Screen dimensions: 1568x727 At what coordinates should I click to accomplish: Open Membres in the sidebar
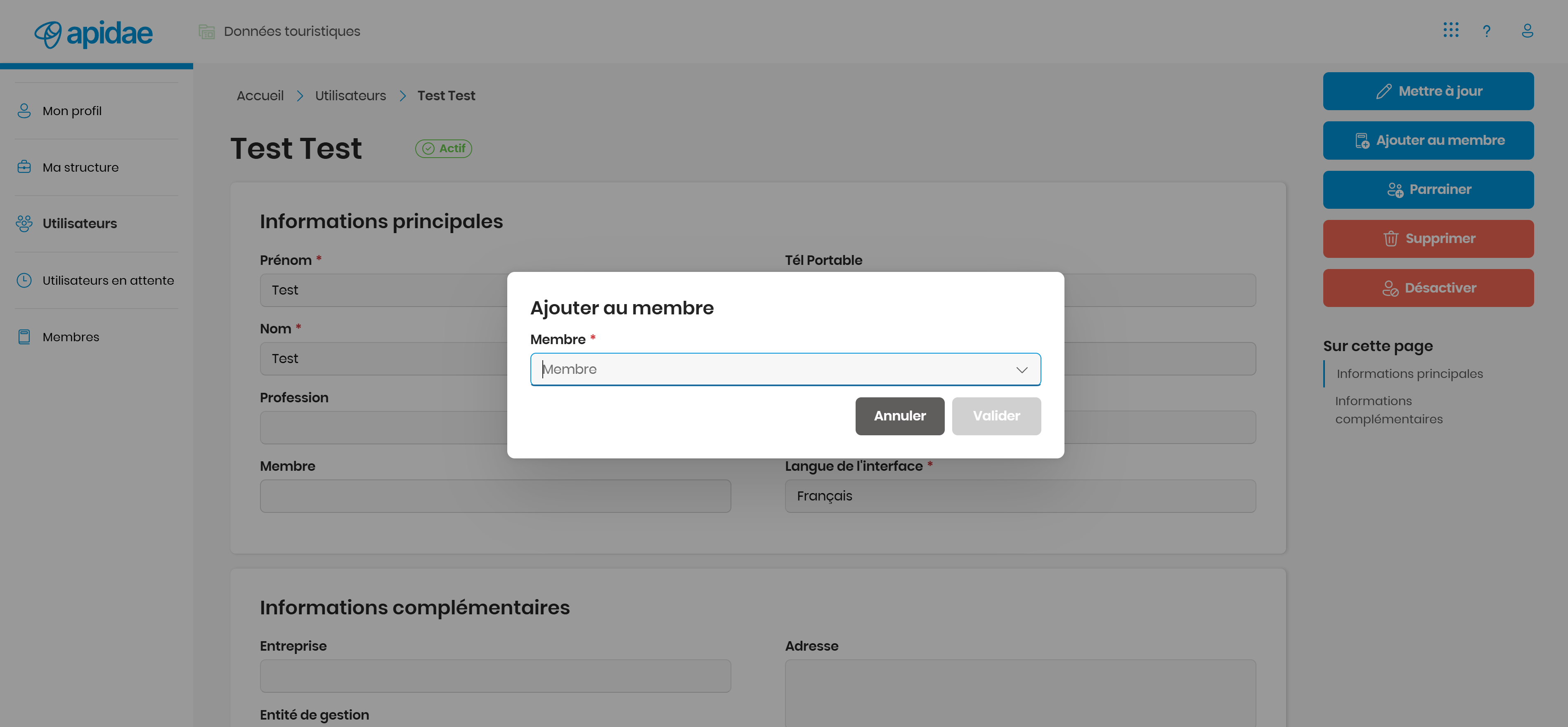[x=96, y=337]
